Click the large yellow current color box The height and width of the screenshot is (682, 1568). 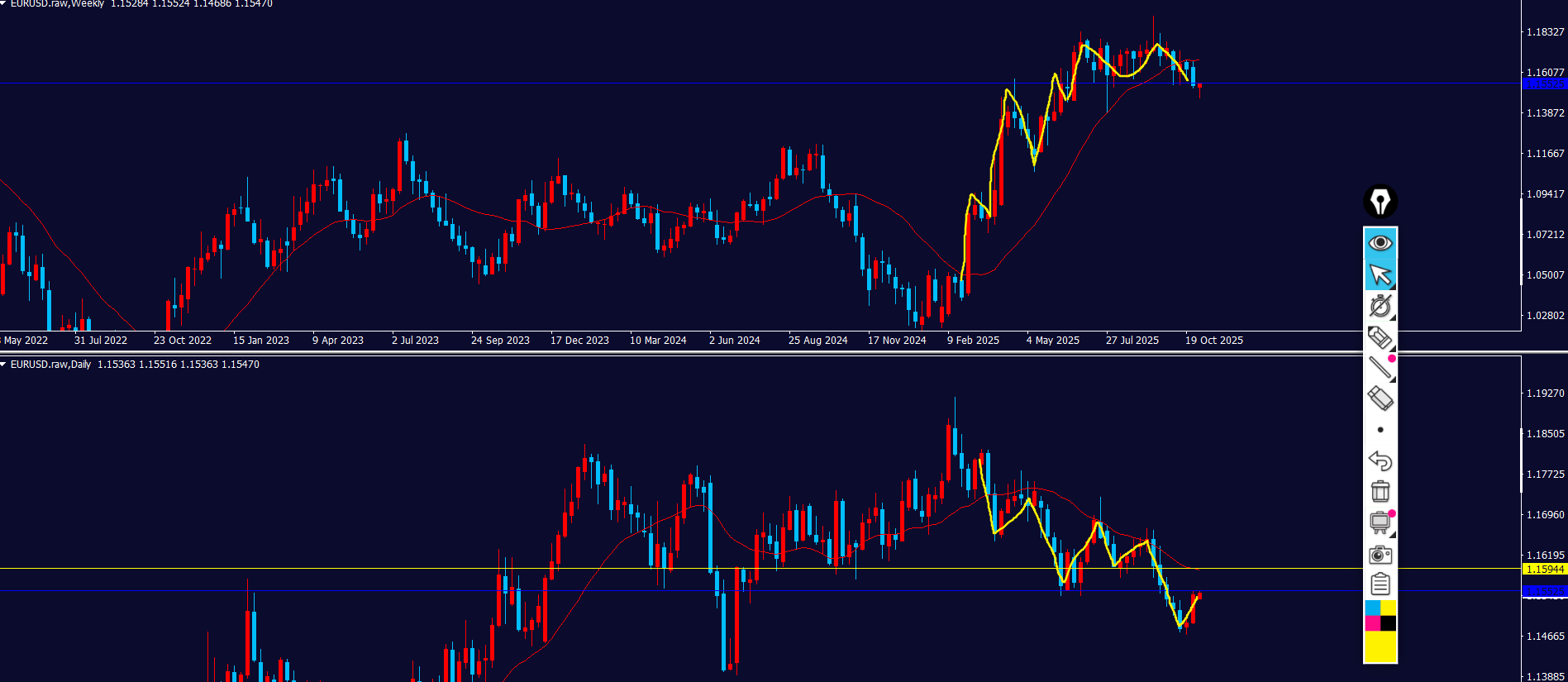[1380, 646]
